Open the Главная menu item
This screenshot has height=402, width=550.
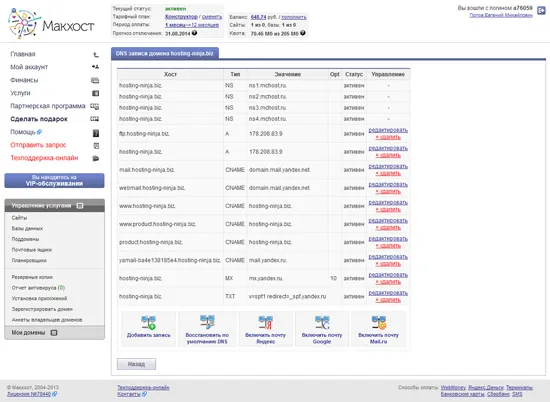point(23,54)
